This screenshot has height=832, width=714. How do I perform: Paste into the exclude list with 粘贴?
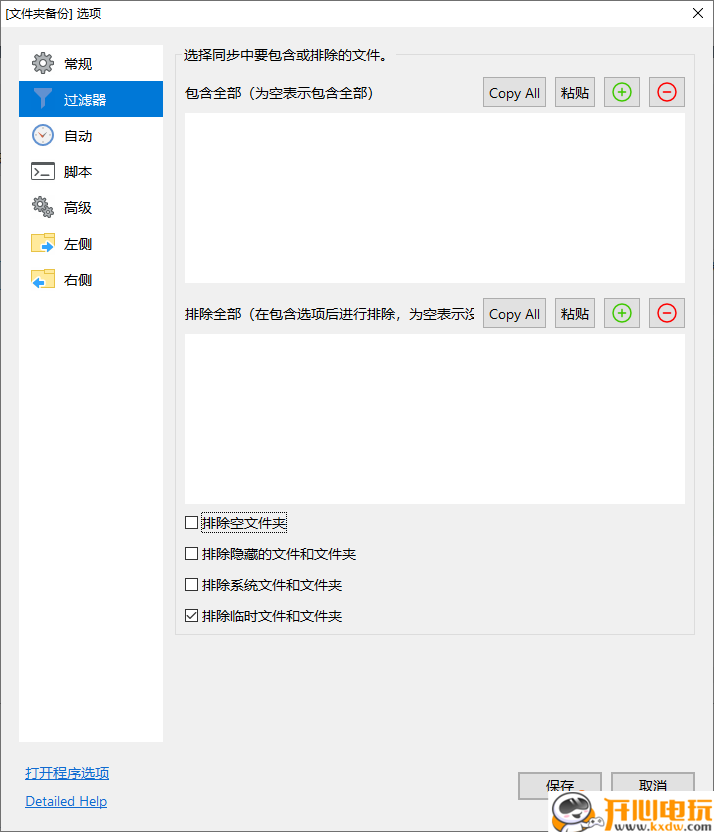tap(574, 313)
